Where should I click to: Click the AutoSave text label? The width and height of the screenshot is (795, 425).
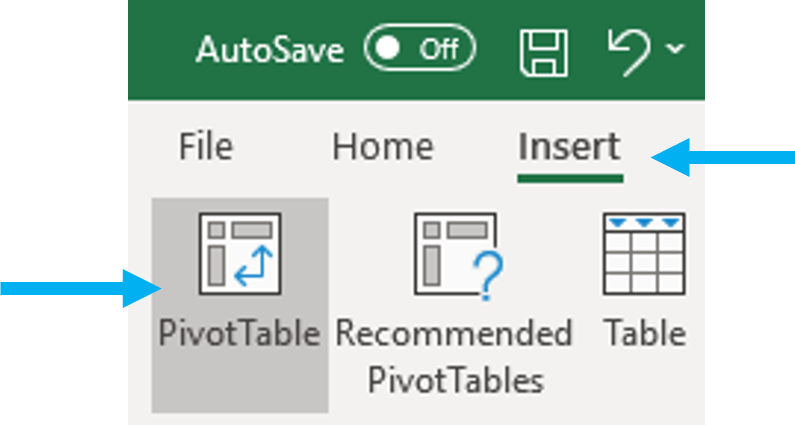270,49
